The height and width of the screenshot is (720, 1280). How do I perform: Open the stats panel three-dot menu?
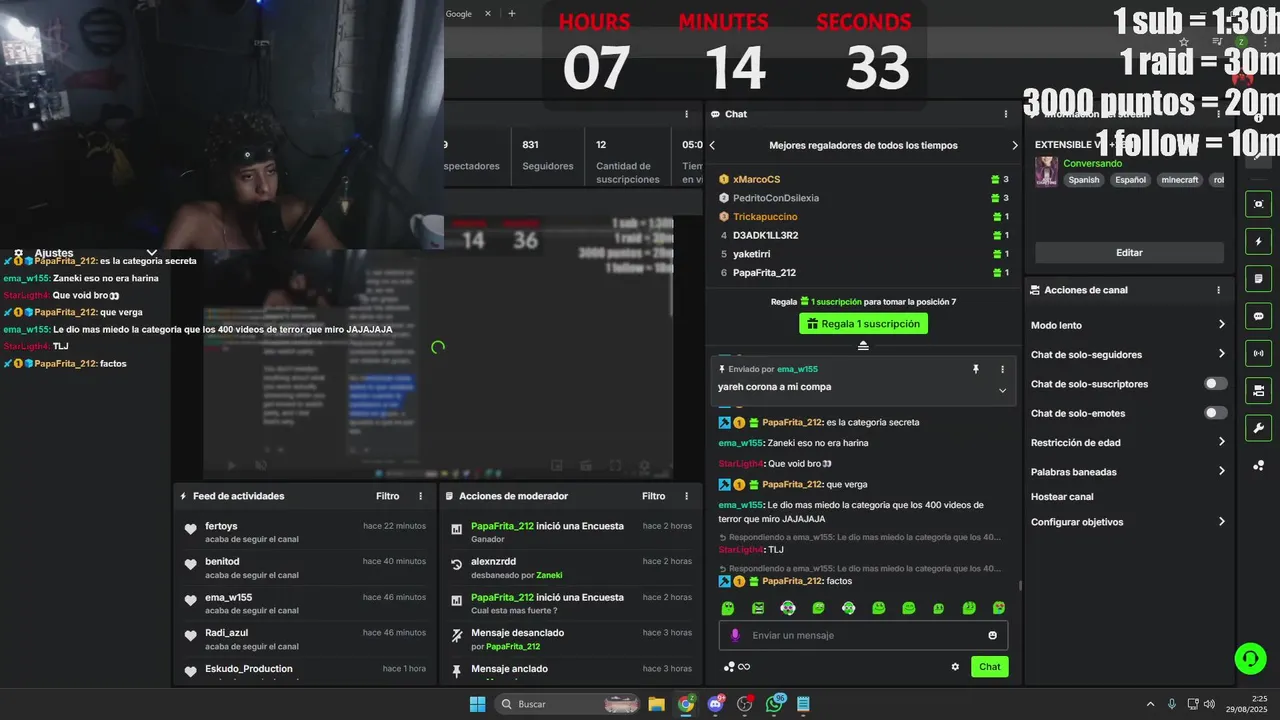[686, 114]
